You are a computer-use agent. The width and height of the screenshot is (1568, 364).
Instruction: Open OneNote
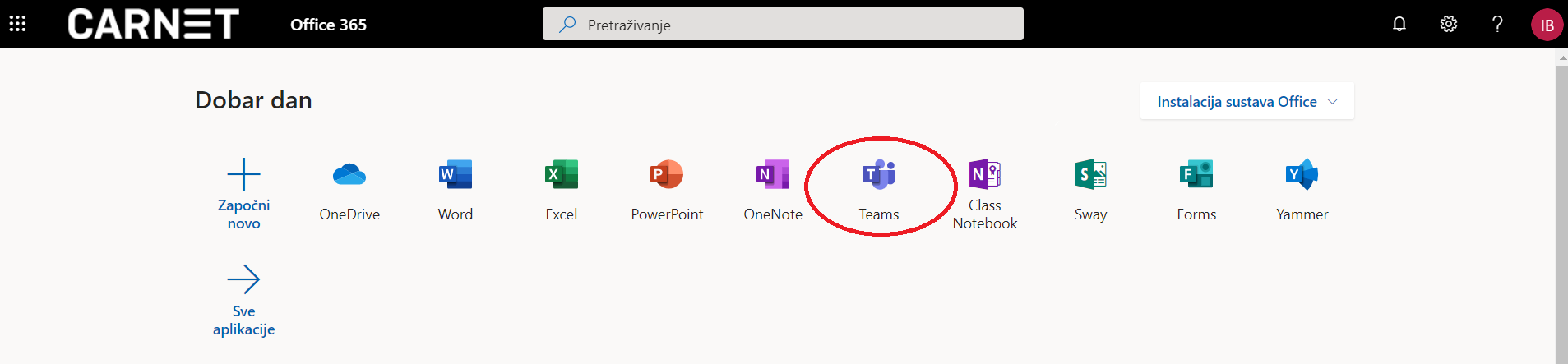(773, 191)
